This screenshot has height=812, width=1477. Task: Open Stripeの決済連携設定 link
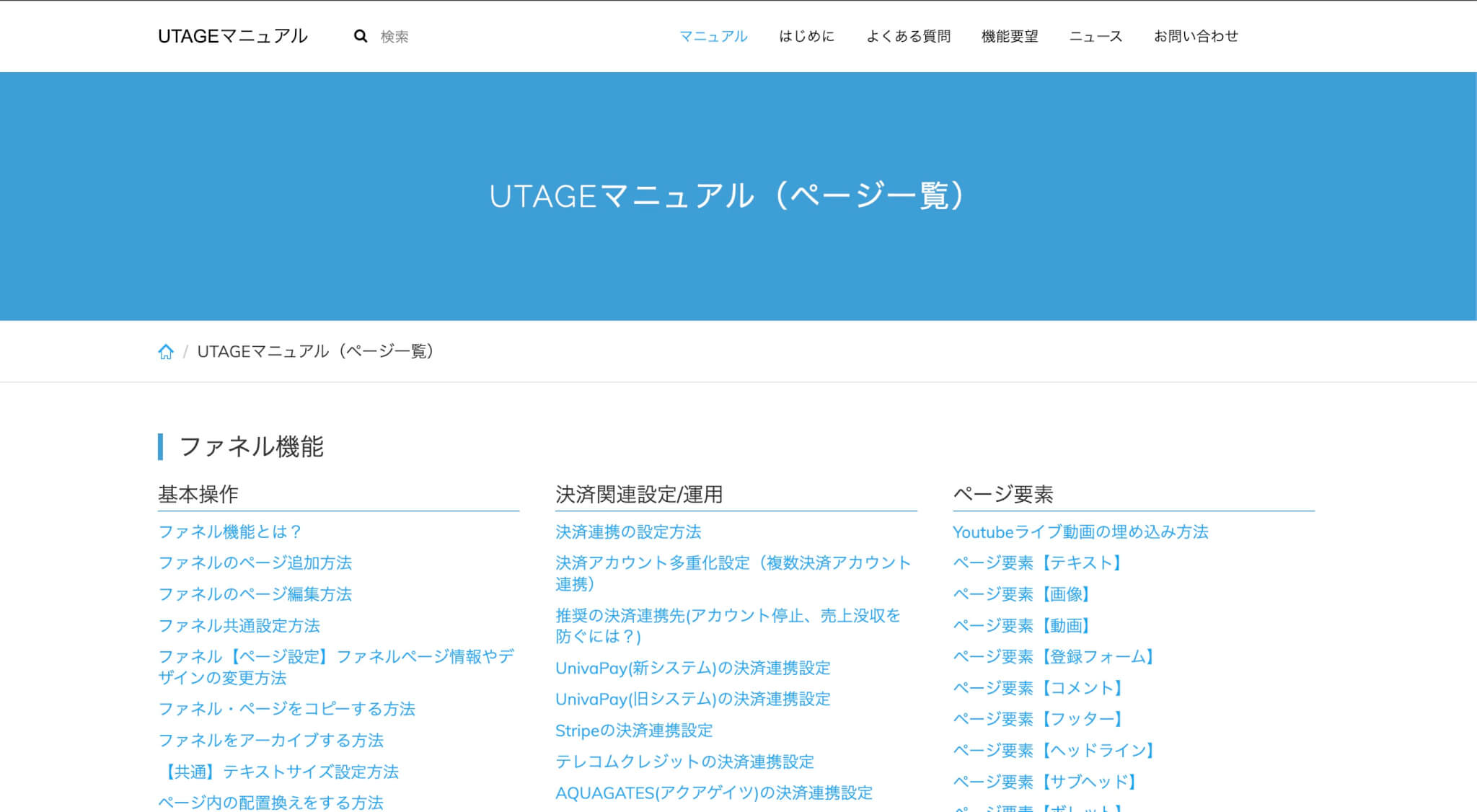[x=634, y=731]
